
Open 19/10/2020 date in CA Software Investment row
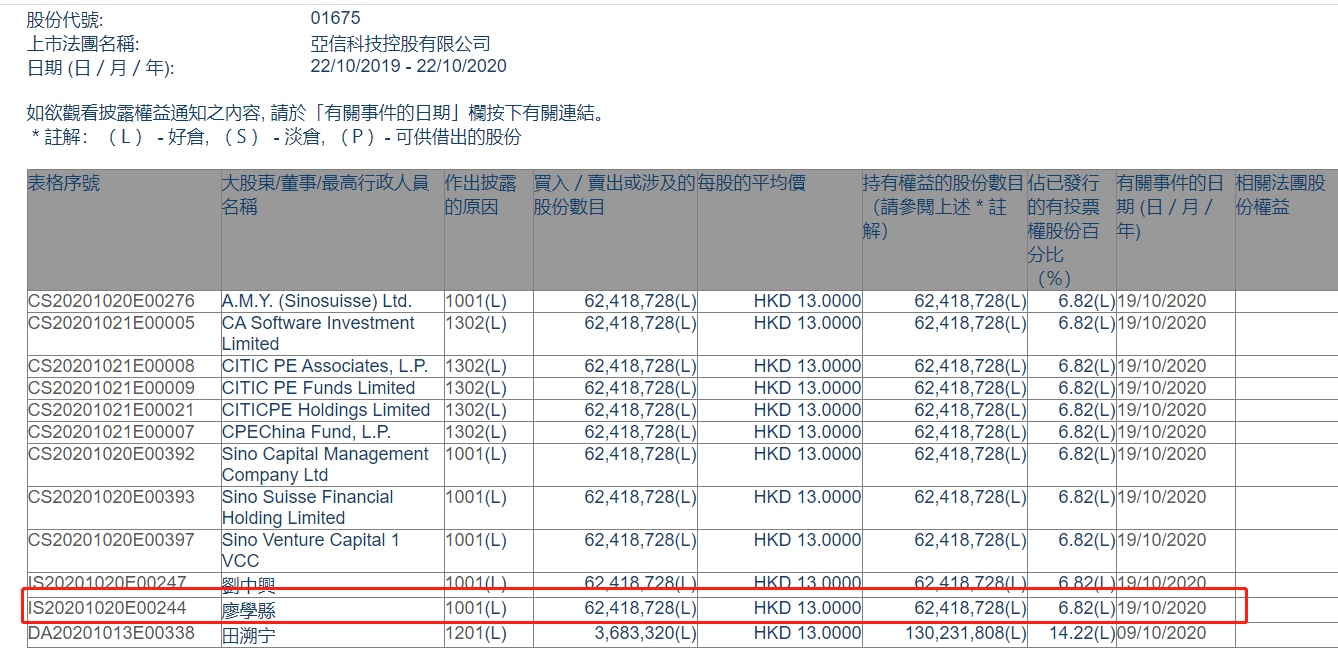point(1162,323)
